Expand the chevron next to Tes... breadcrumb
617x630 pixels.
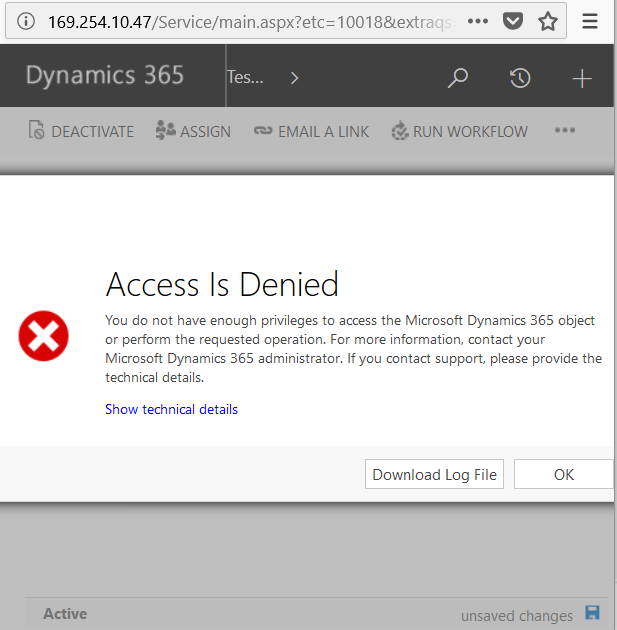point(294,78)
